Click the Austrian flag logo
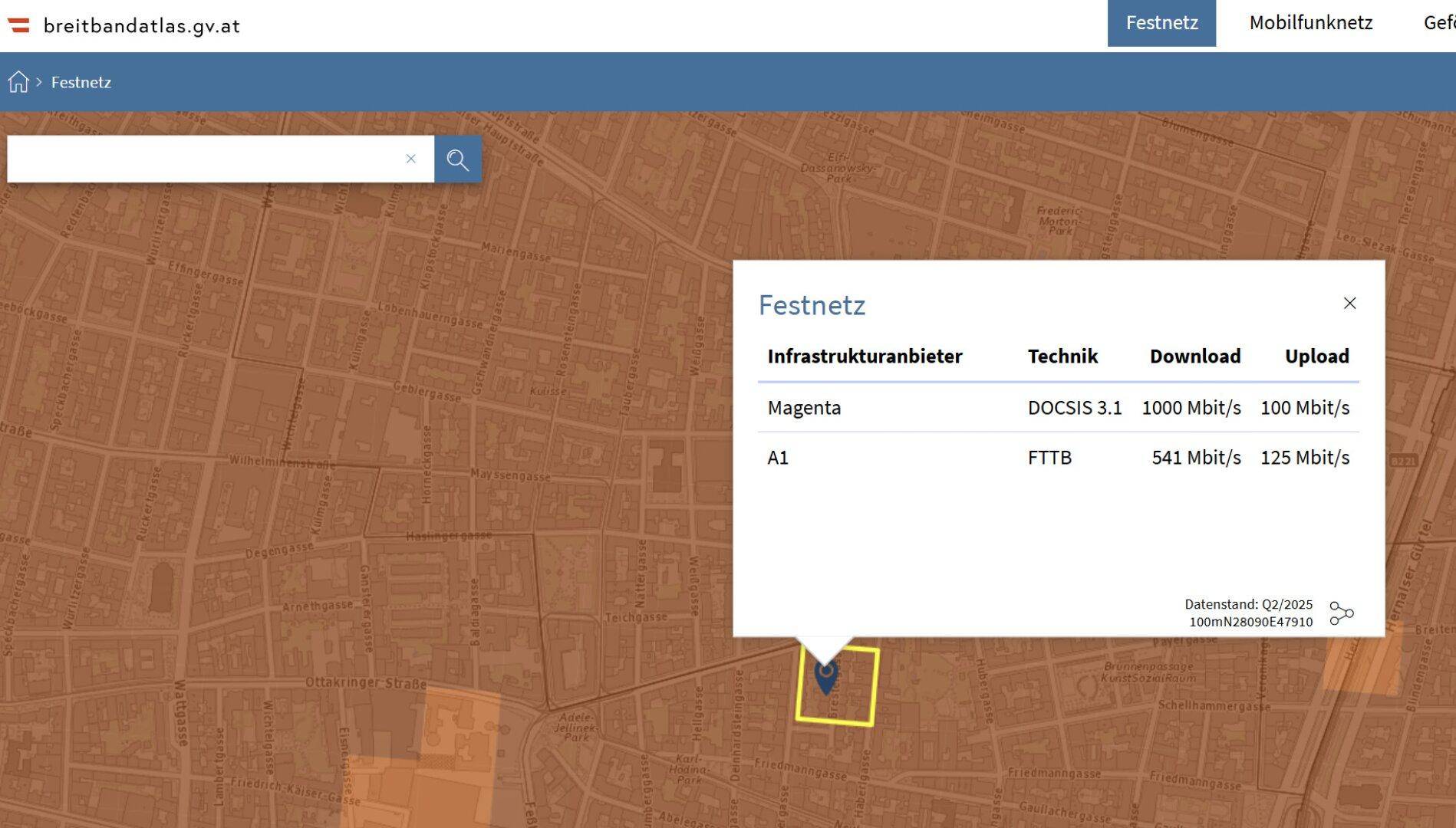 (19, 25)
